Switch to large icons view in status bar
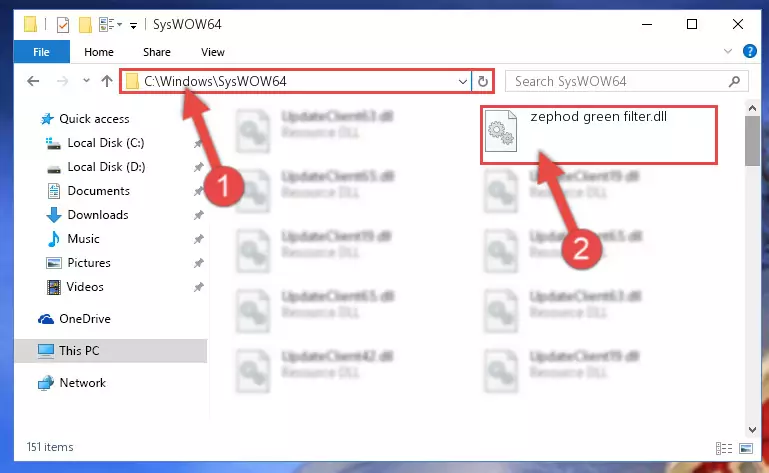769x473 pixels. click(x=746, y=448)
